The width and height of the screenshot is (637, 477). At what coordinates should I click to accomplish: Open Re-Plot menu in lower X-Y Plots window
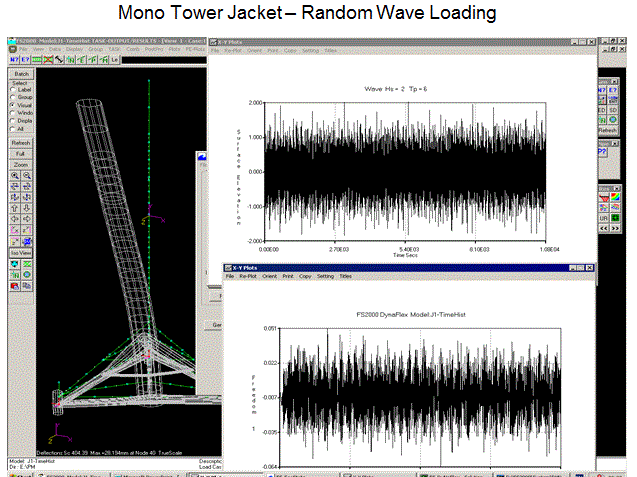coord(246,275)
